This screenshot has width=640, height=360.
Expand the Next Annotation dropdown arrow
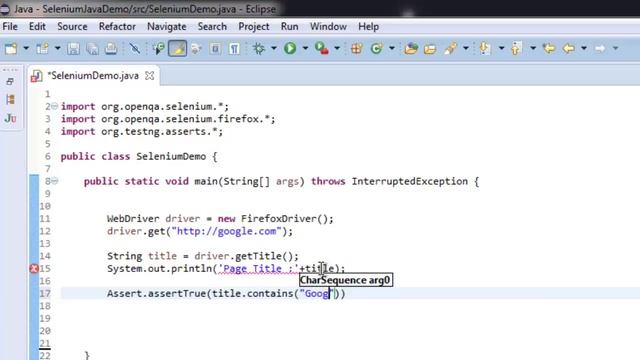[502, 49]
